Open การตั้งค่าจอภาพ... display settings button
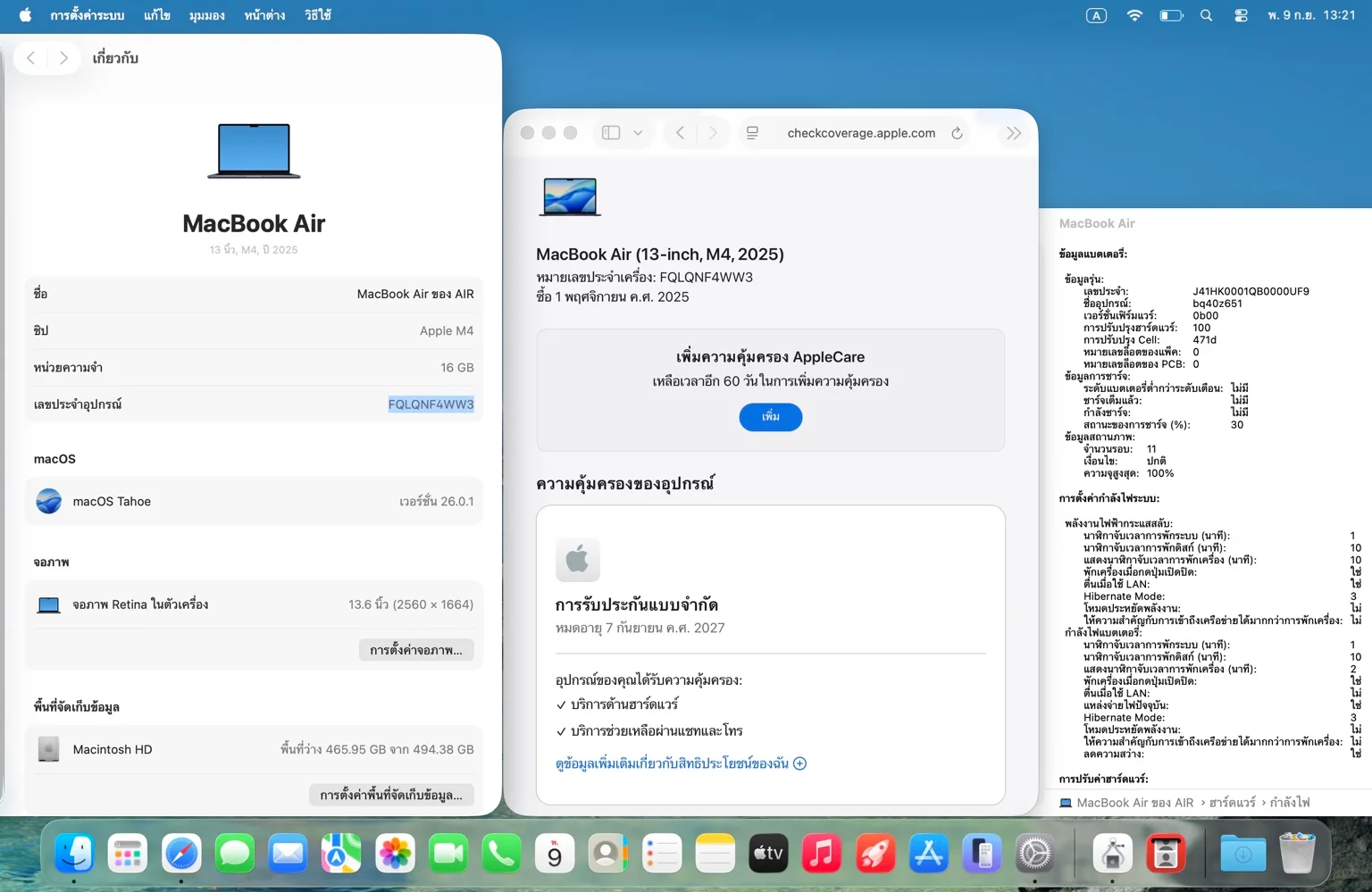Image resolution: width=1372 pixels, height=892 pixels. [416, 650]
